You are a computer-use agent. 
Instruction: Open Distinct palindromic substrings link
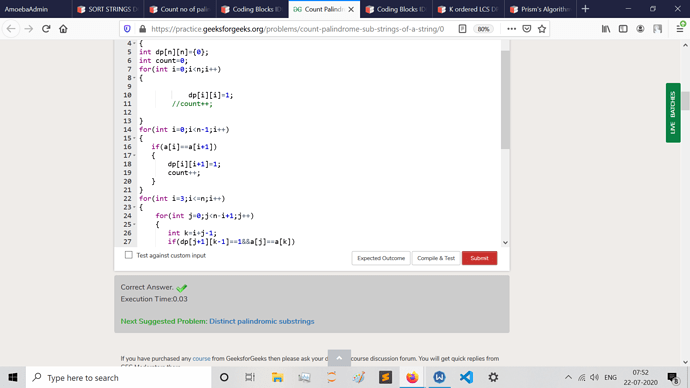point(262,321)
